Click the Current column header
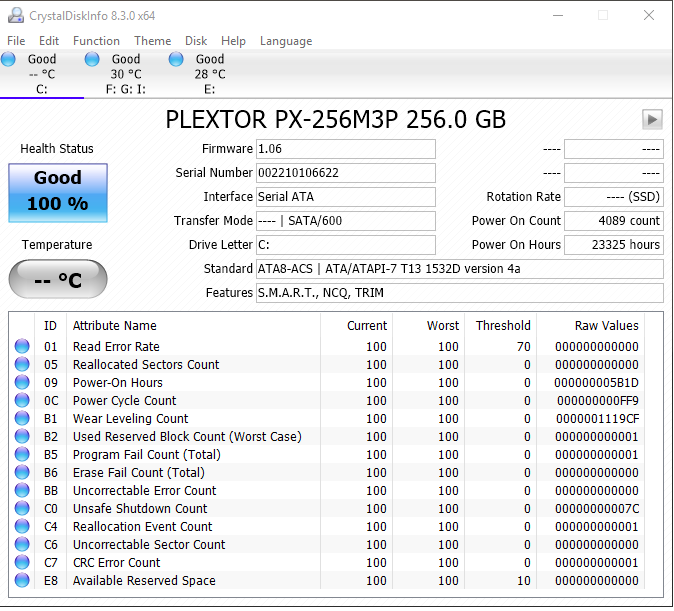The image size is (674, 611). tap(356, 325)
